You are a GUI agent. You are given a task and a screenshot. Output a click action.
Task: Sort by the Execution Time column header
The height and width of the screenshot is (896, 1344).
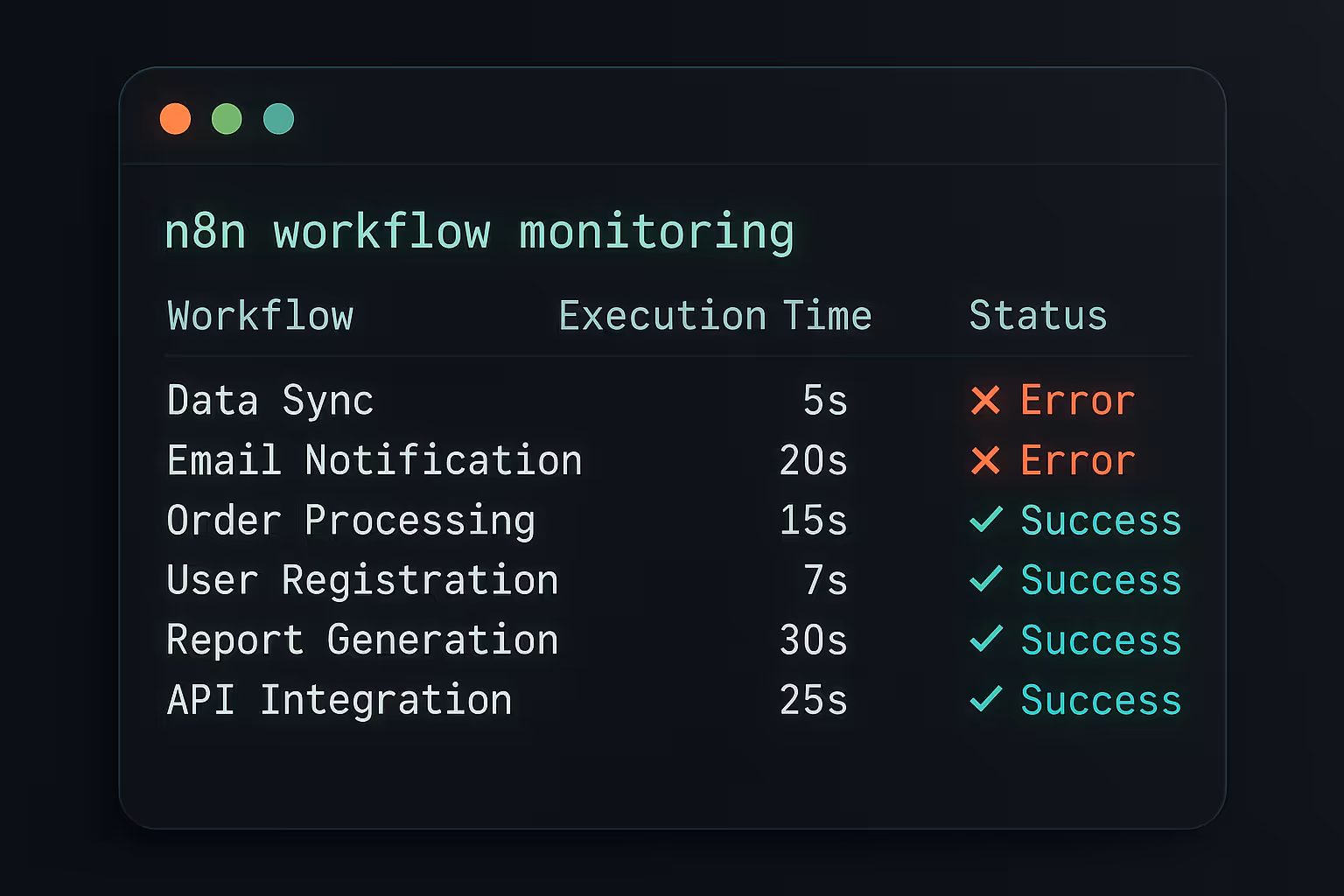pos(715,315)
